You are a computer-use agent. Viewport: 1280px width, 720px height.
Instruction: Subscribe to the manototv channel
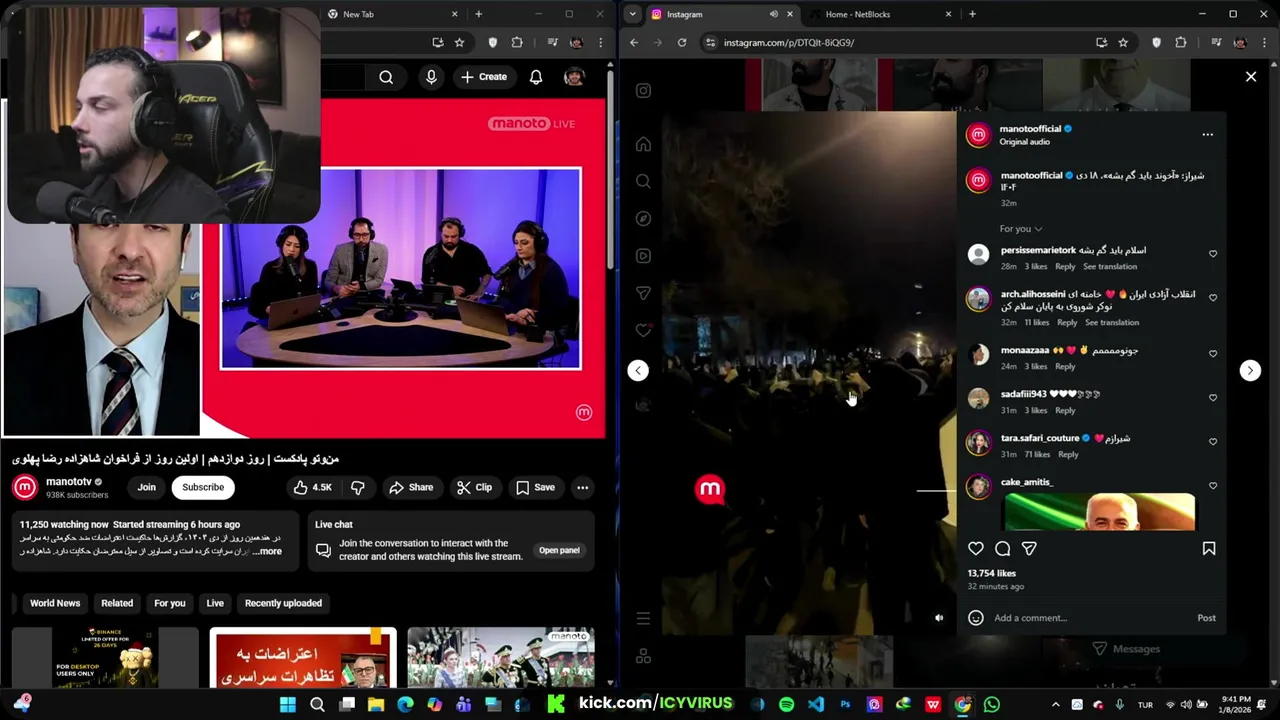point(203,487)
